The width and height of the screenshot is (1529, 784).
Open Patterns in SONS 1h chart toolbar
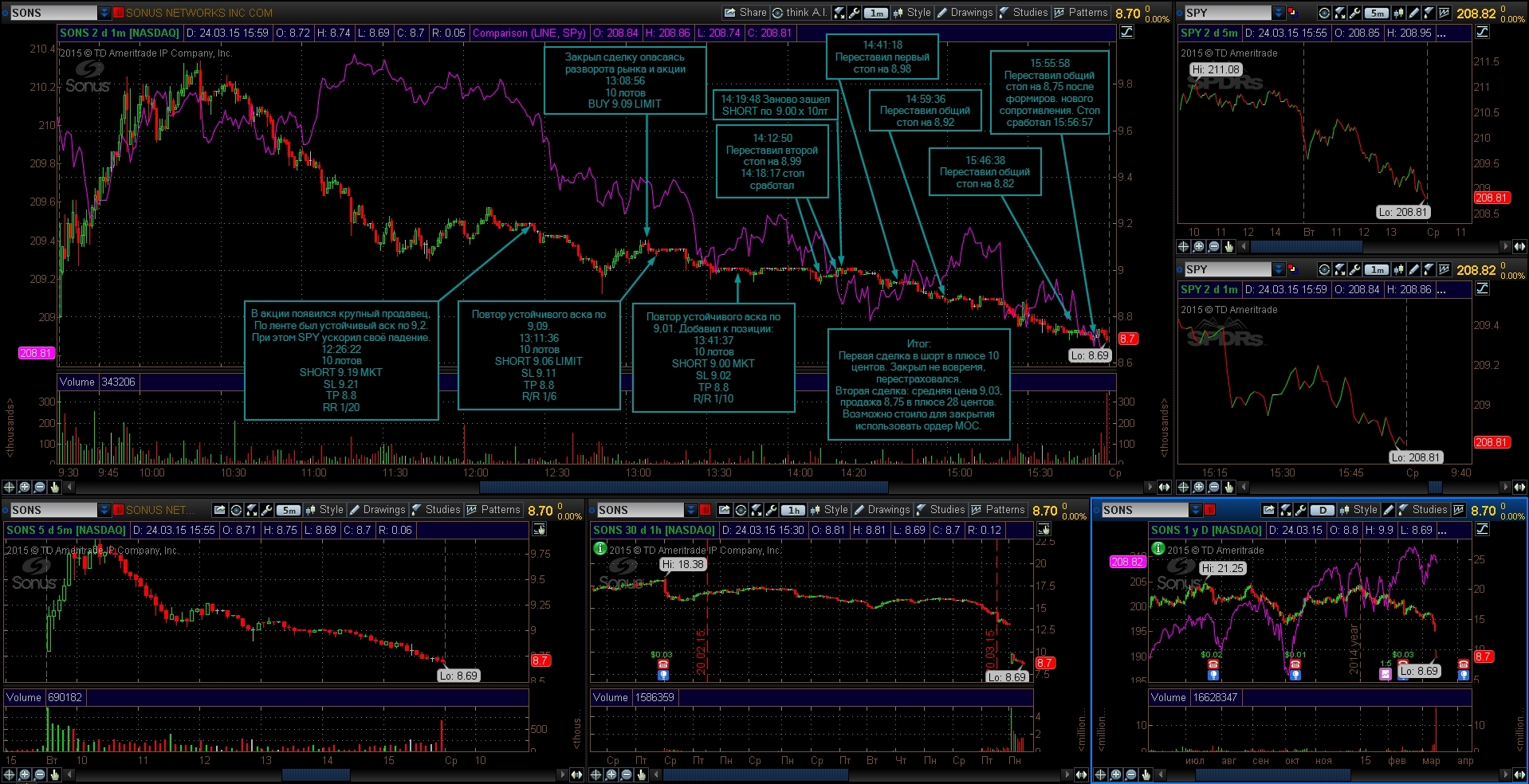(x=998, y=510)
